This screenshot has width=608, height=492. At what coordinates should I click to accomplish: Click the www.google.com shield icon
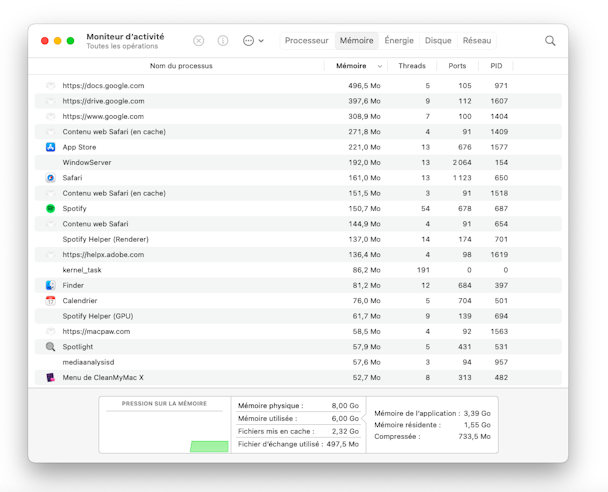[x=50, y=116]
